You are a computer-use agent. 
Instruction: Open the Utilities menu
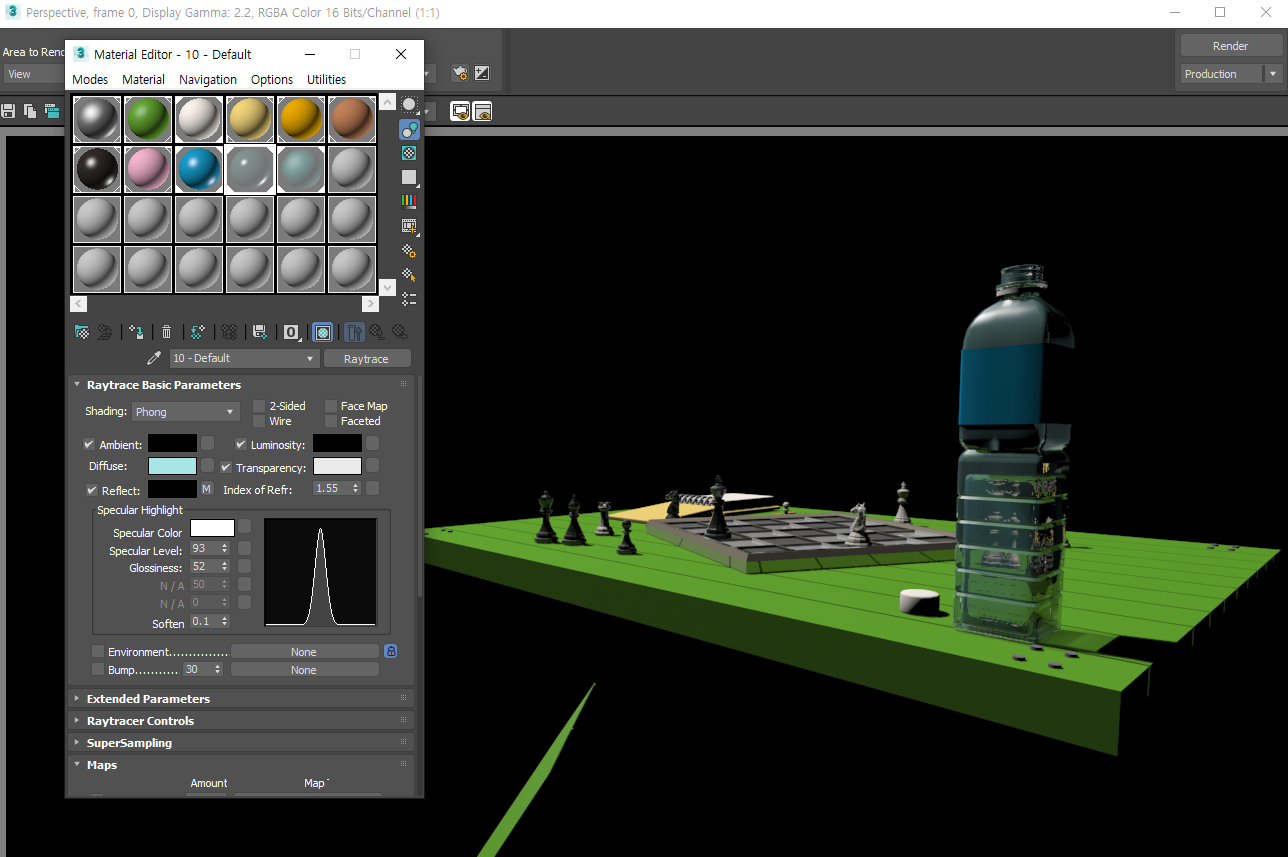(x=326, y=79)
